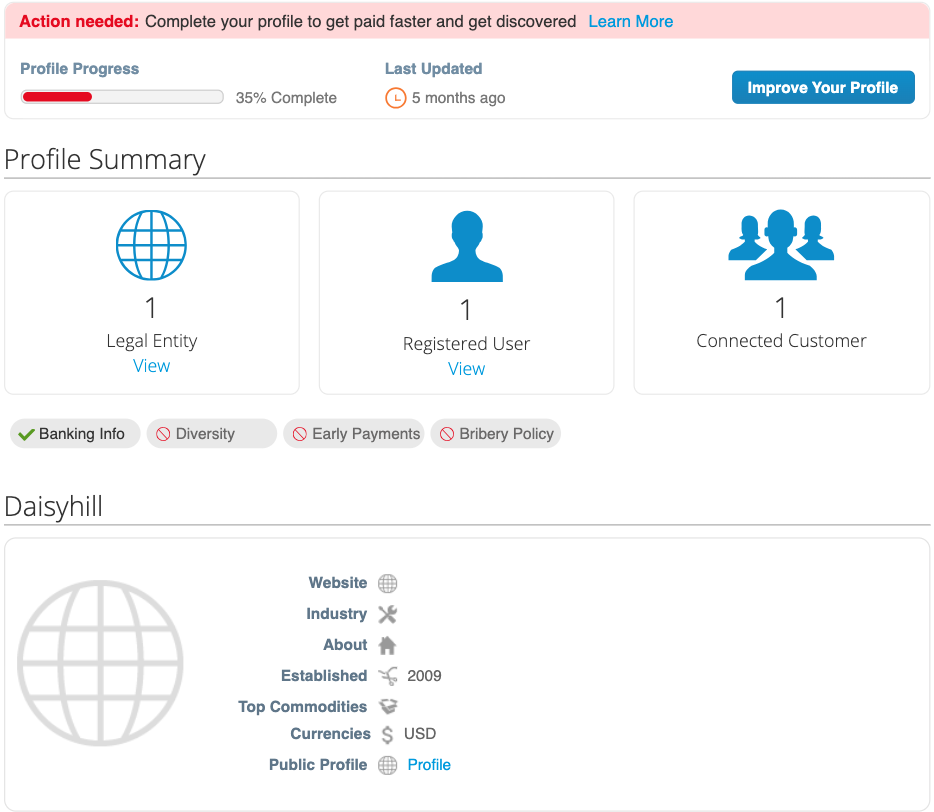
Task: Click the Legal Entity globe icon
Action: coord(151,244)
